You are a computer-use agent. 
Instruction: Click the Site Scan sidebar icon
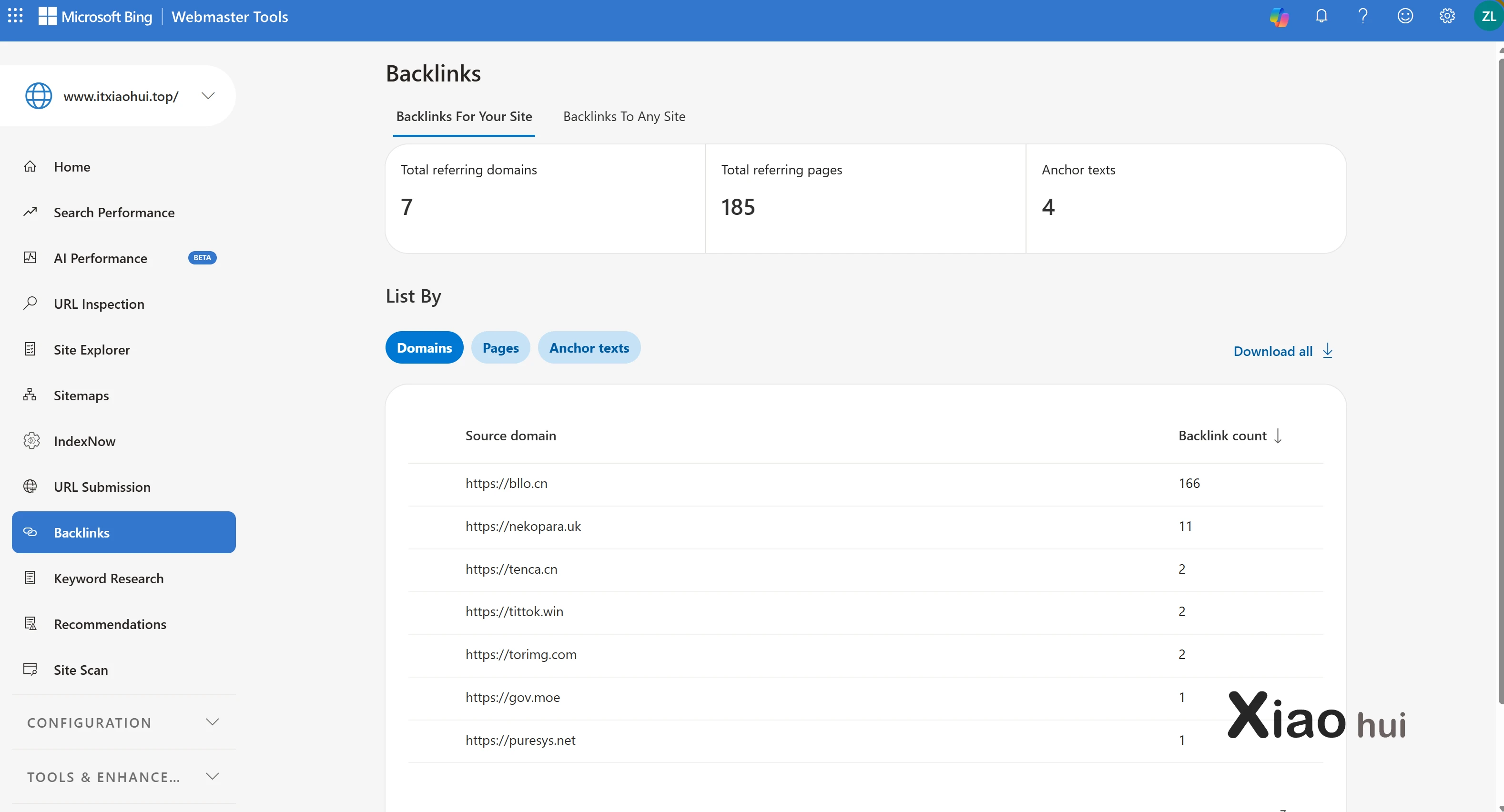click(x=30, y=670)
